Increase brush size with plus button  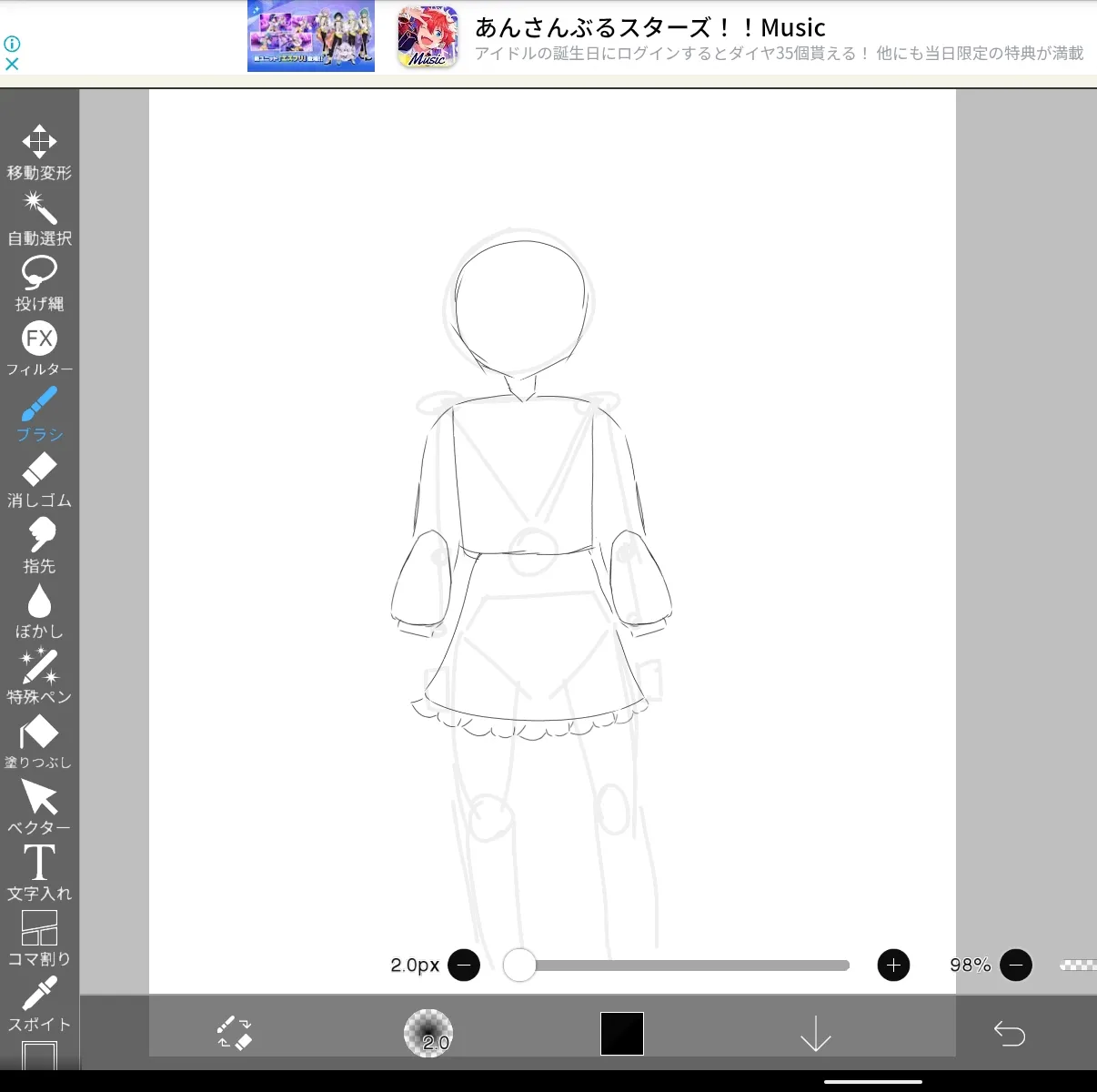coord(893,965)
